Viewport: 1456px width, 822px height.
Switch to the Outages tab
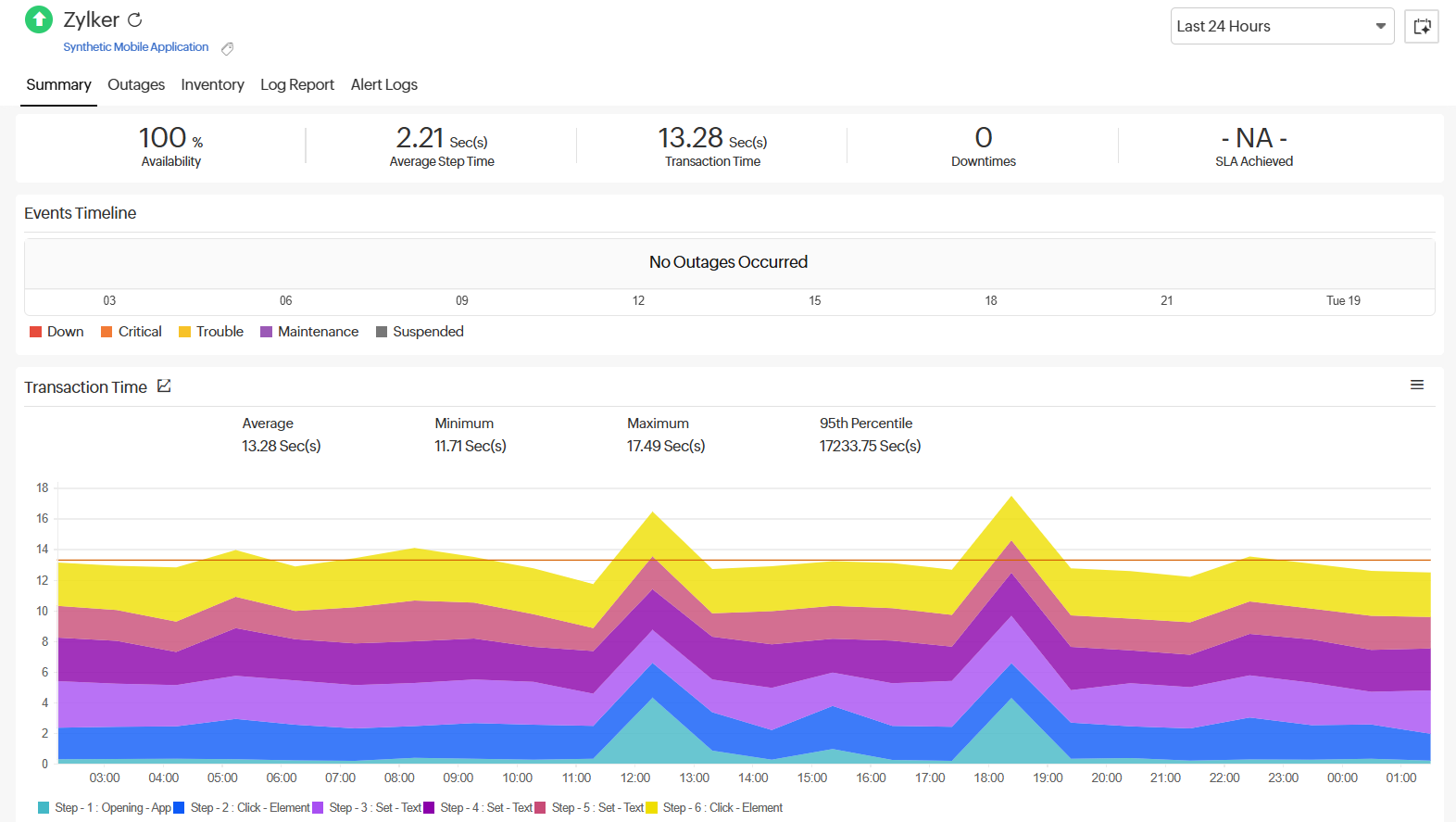(x=136, y=84)
